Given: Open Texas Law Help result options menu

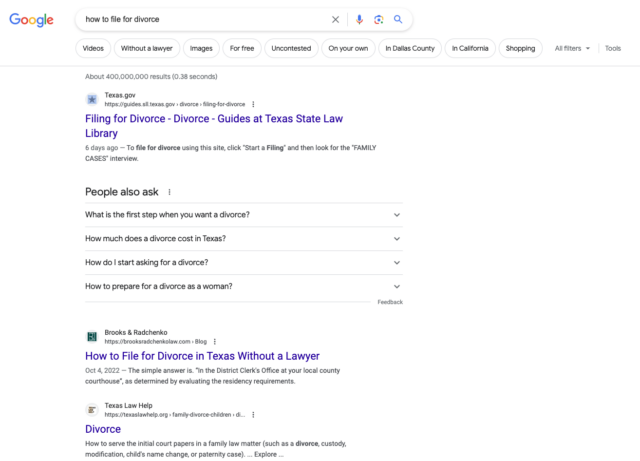Looking at the screenshot, I should click(253, 414).
